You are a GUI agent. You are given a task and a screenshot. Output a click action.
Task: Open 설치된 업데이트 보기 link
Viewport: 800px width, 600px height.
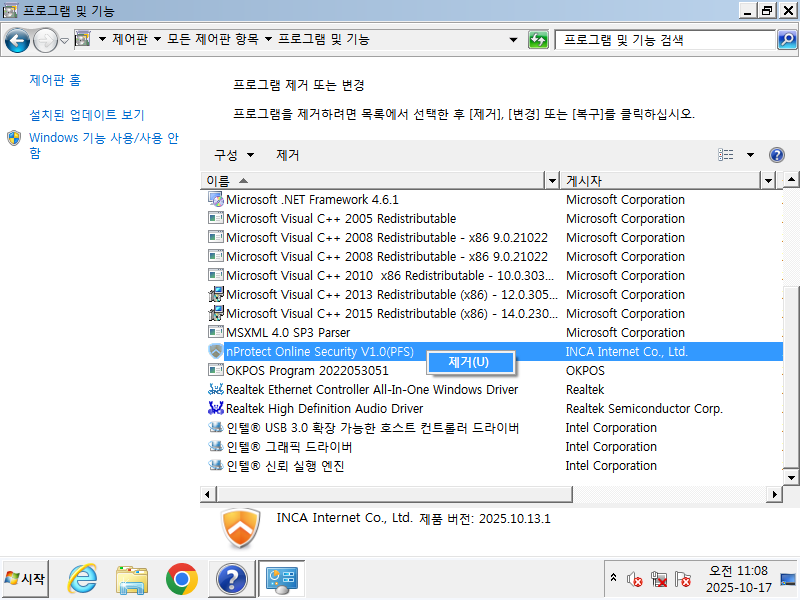(87, 115)
